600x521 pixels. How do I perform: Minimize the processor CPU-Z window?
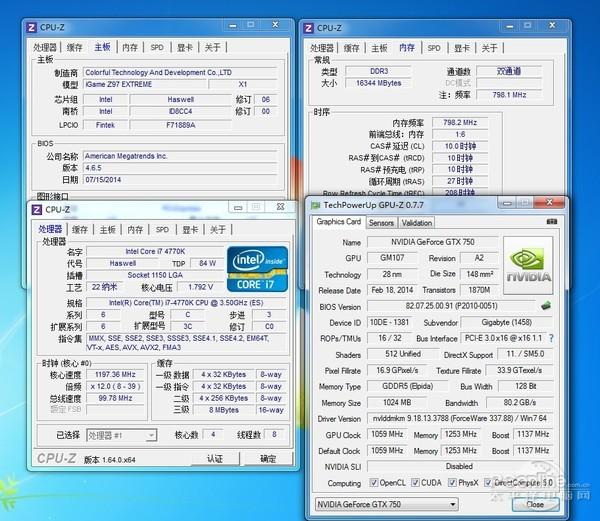click(238, 207)
